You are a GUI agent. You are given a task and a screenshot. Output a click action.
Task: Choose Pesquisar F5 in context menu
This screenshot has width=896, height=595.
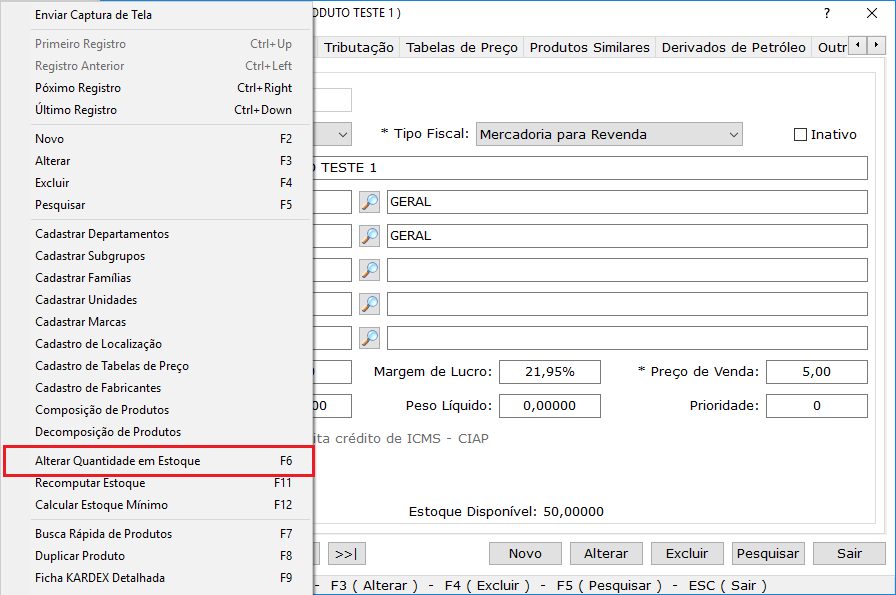click(x=163, y=205)
